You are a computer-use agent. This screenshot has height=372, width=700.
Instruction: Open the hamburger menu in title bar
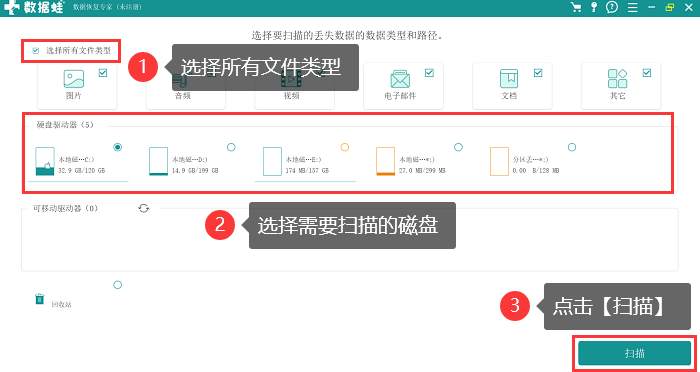point(632,8)
